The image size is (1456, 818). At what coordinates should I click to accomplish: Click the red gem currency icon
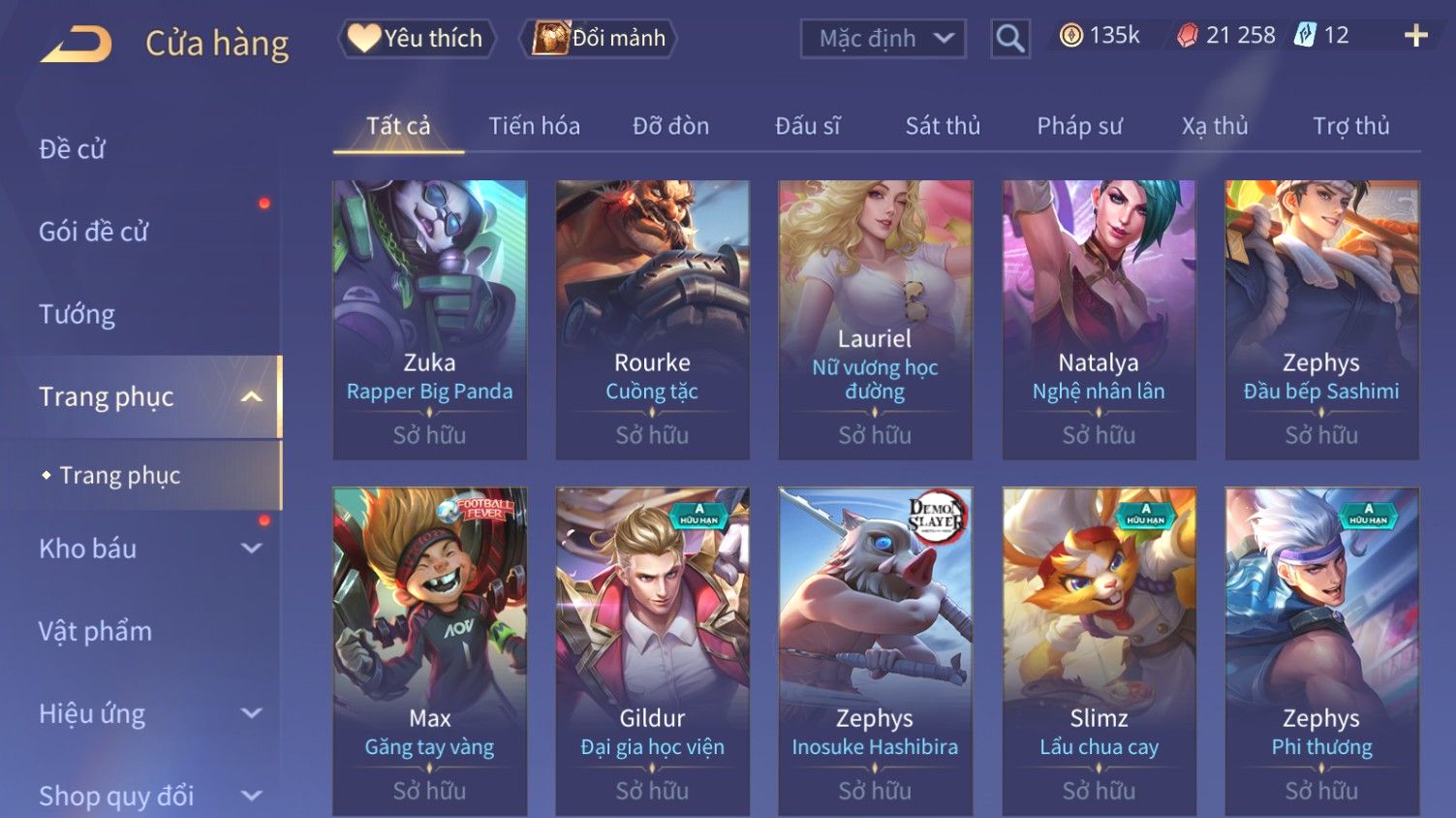(1187, 36)
